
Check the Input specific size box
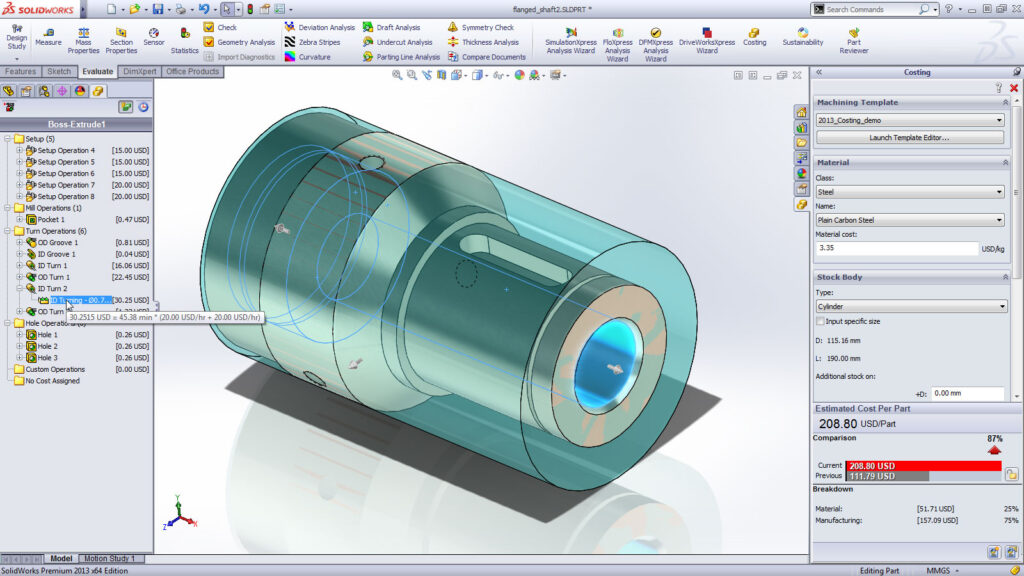(822, 320)
